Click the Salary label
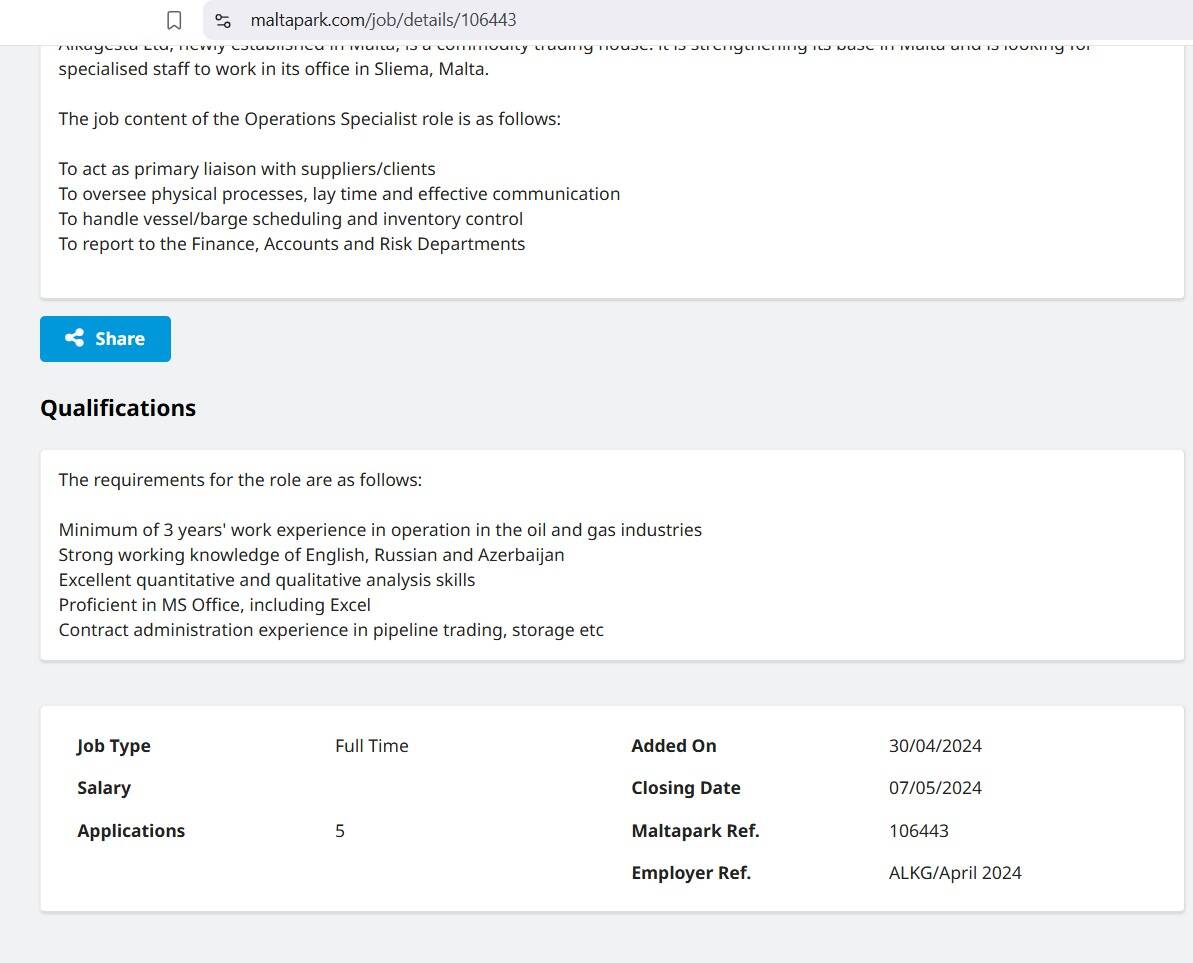1193x963 pixels. coord(103,788)
